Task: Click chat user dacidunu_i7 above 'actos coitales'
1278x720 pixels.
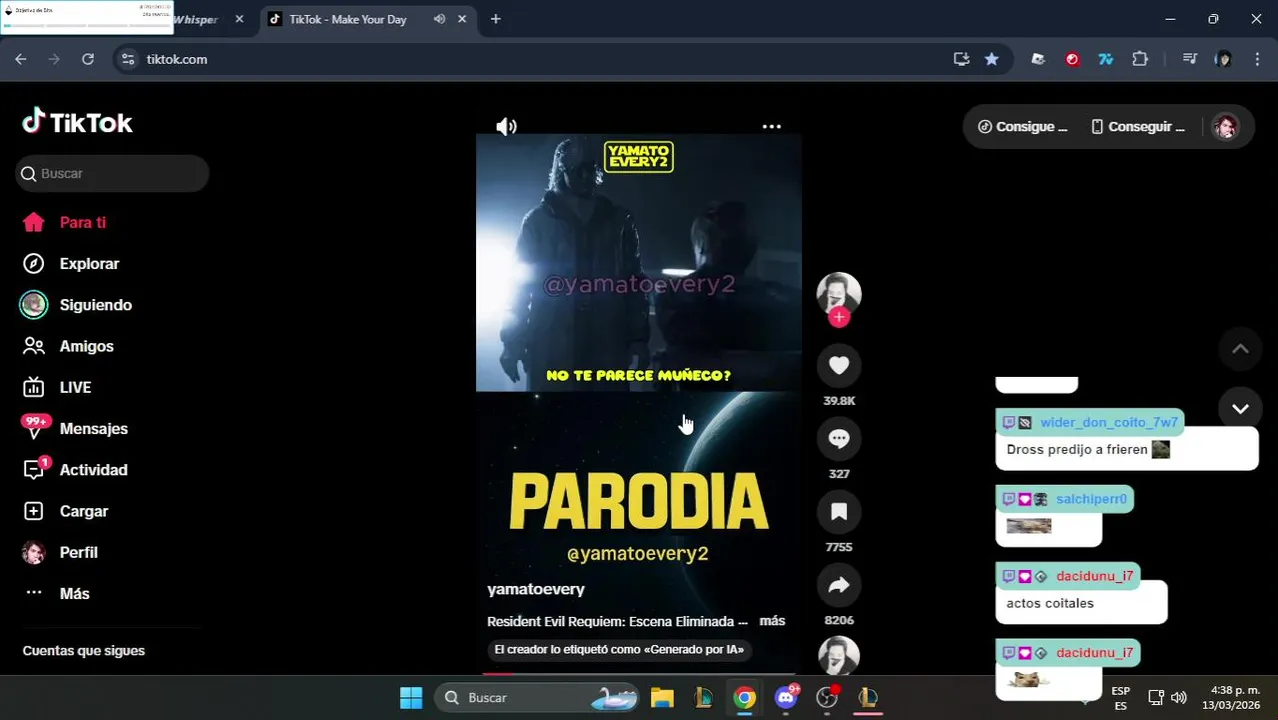Action: tap(1095, 576)
